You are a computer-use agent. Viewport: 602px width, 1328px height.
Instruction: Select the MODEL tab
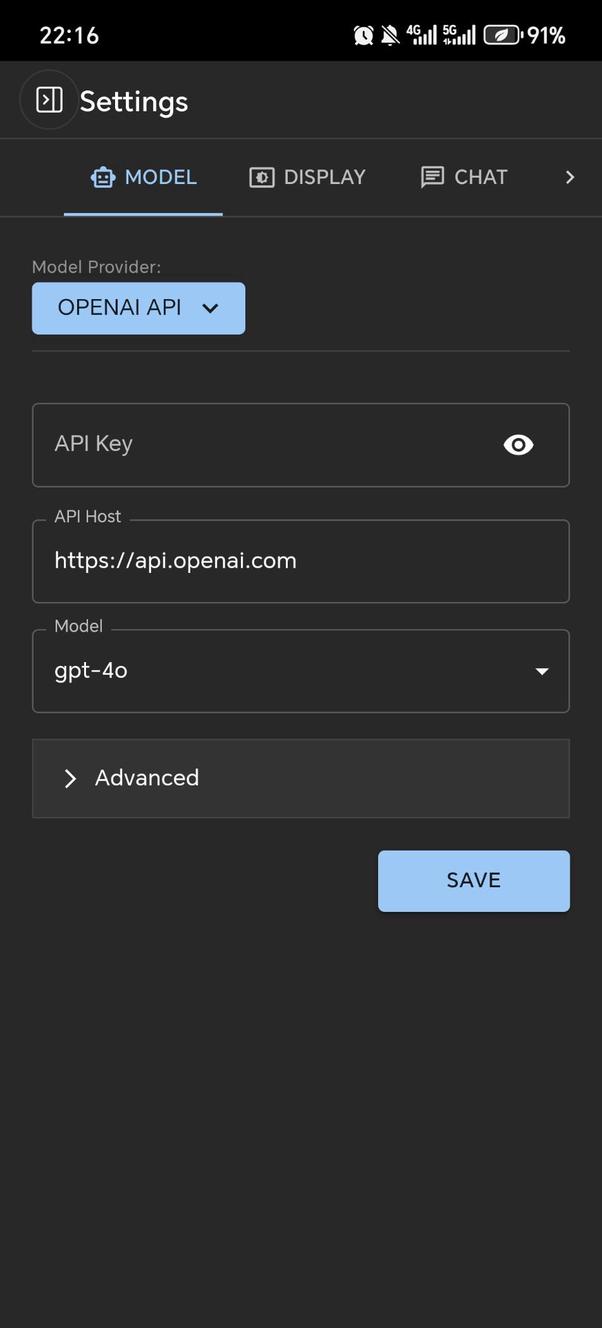(143, 176)
